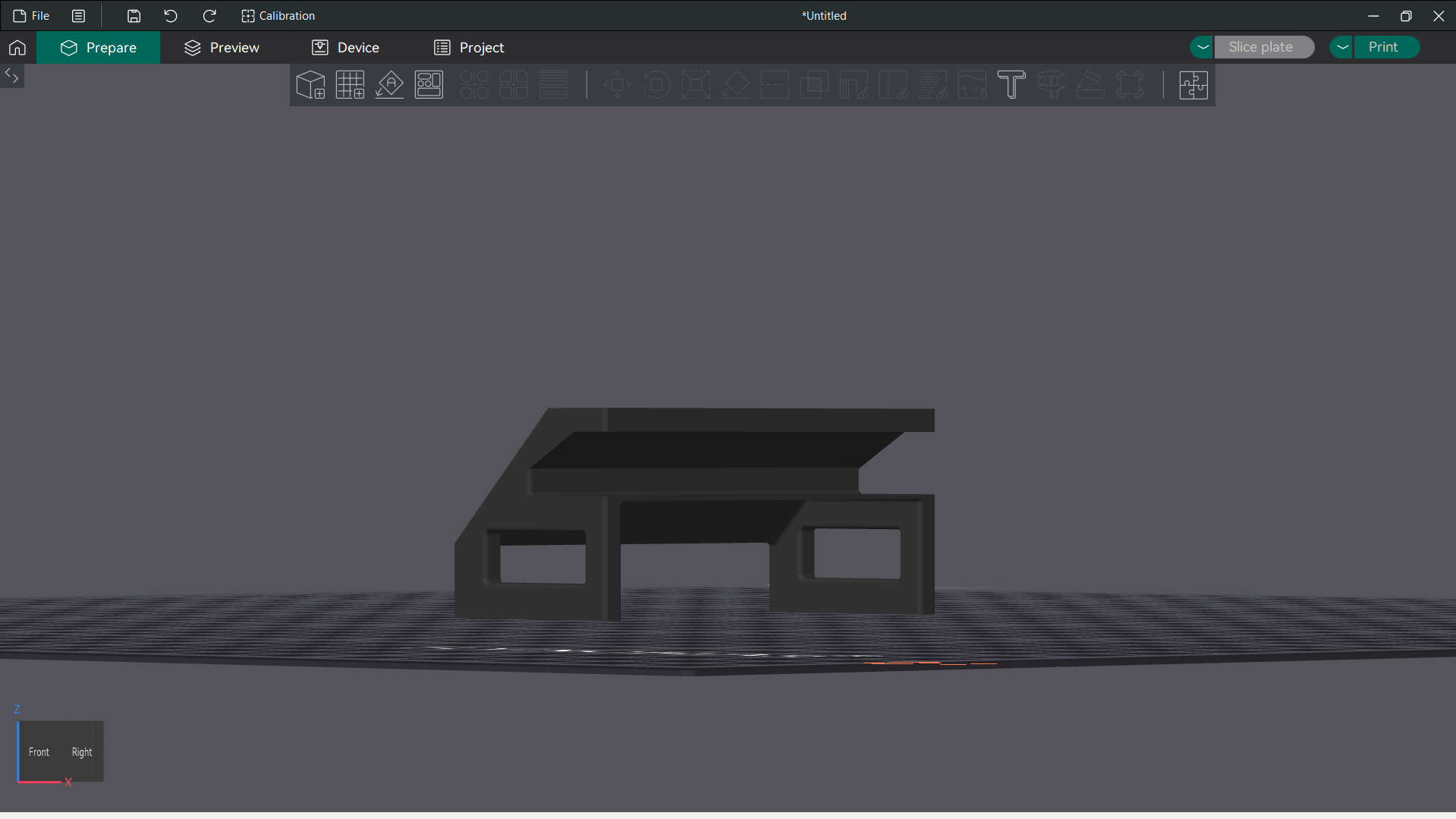Select the Rotate tool
Image resolution: width=1456 pixels, height=819 pixels.
(656, 85)
